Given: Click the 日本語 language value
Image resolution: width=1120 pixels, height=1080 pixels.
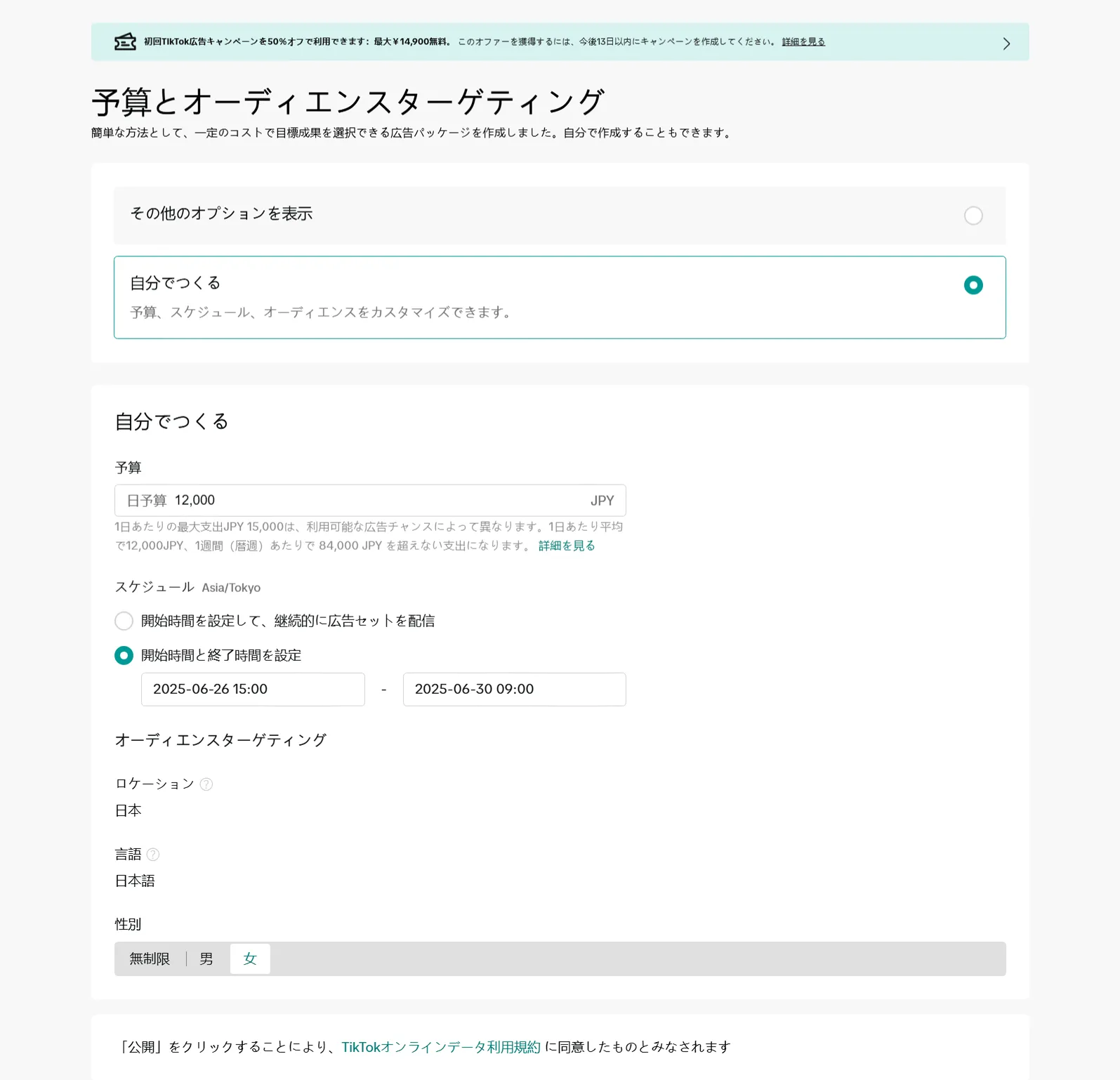Looking at the screenshot, I should 135,881.
